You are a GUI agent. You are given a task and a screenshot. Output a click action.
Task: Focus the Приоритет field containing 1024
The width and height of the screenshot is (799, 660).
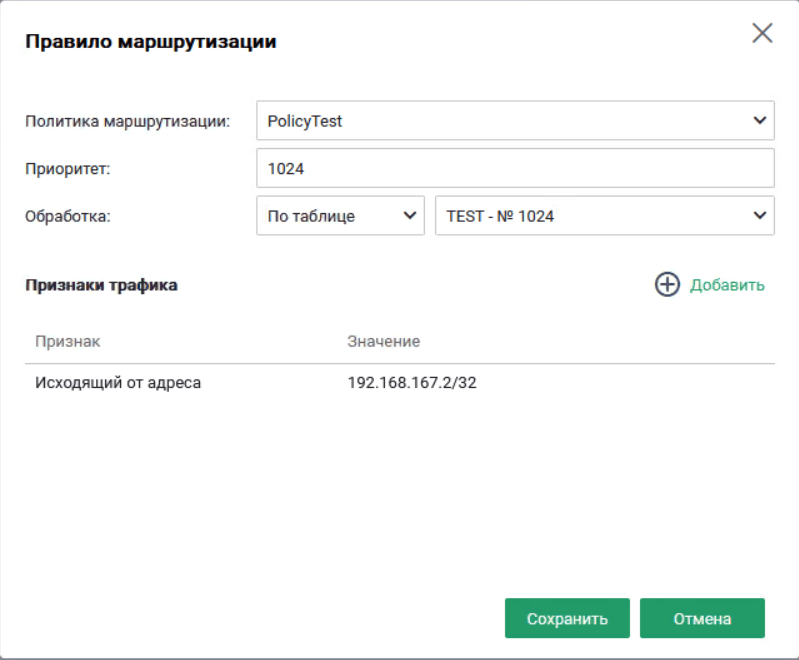[x=515, y=169]
